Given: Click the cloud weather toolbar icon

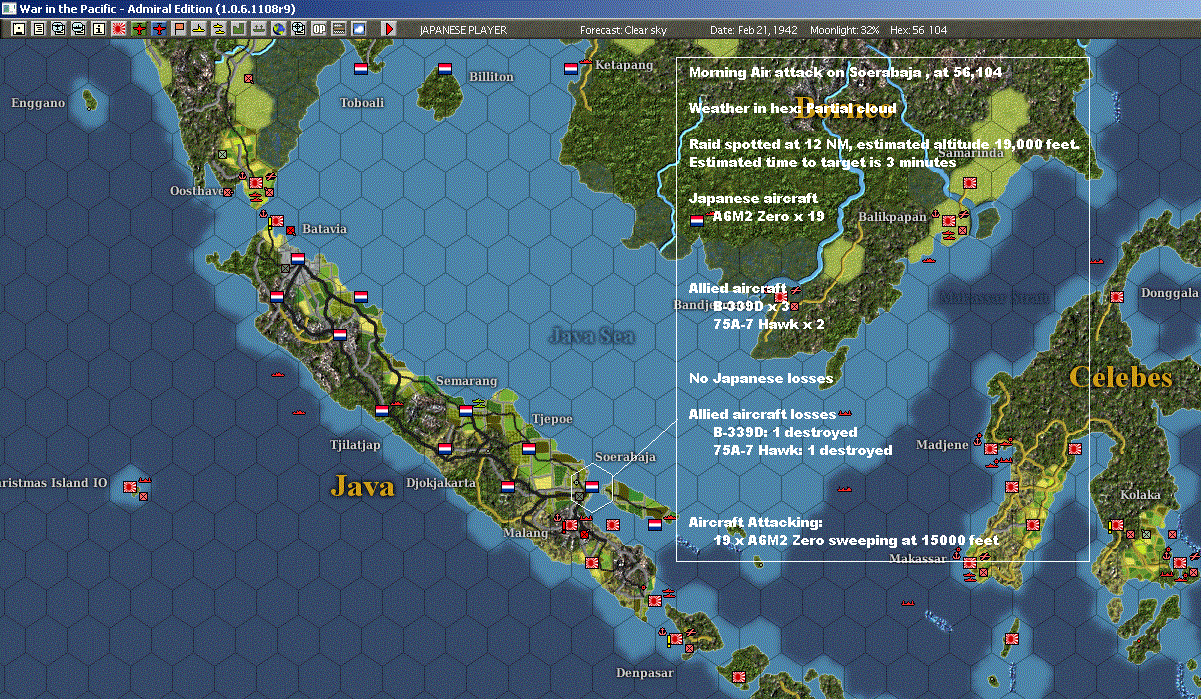Looking at the screenshot, I should [358, 29].
